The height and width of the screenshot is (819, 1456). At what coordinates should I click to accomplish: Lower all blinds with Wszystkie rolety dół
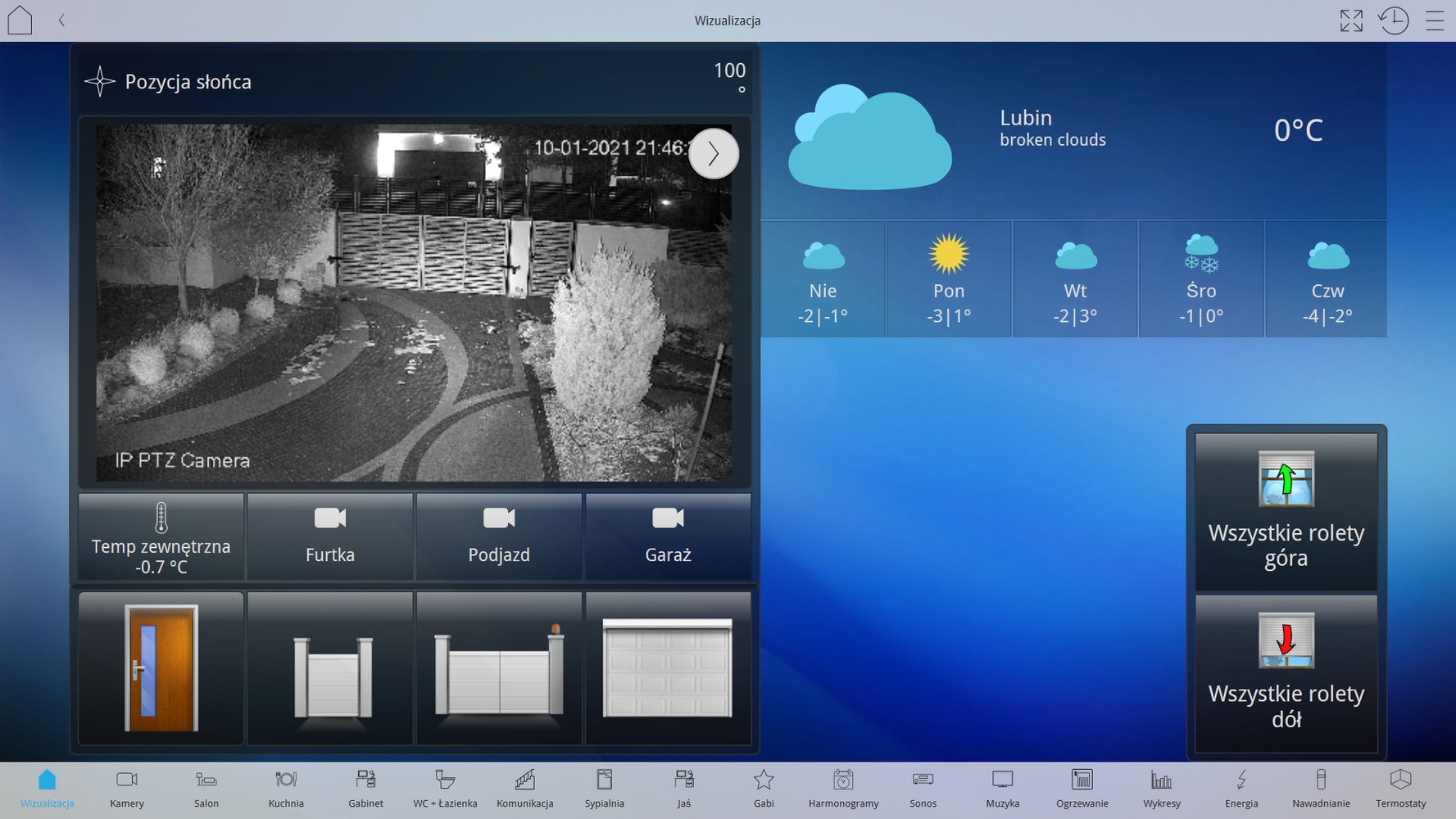(1286, 672)
